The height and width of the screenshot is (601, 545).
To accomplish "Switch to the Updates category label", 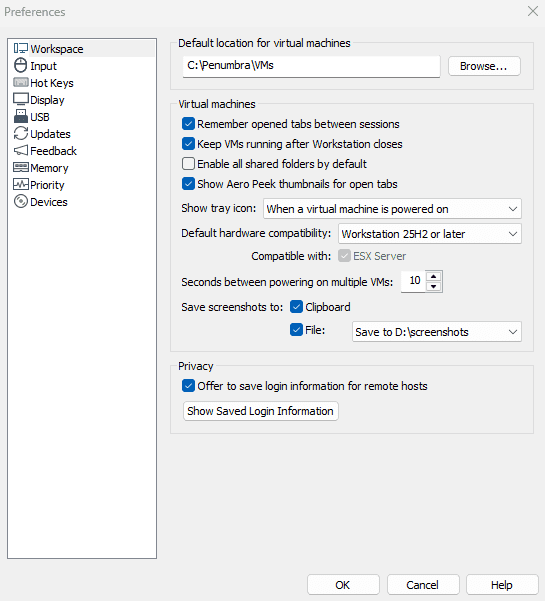I will (50, 134).
